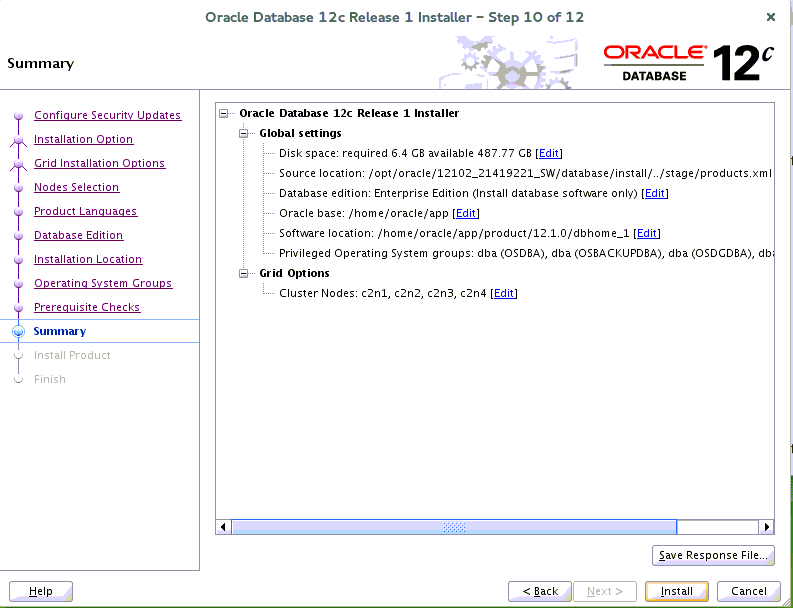Screen dimensions: 793x608
Task: Edit the Cluster Nodes list
Action: tap(504, 293)
